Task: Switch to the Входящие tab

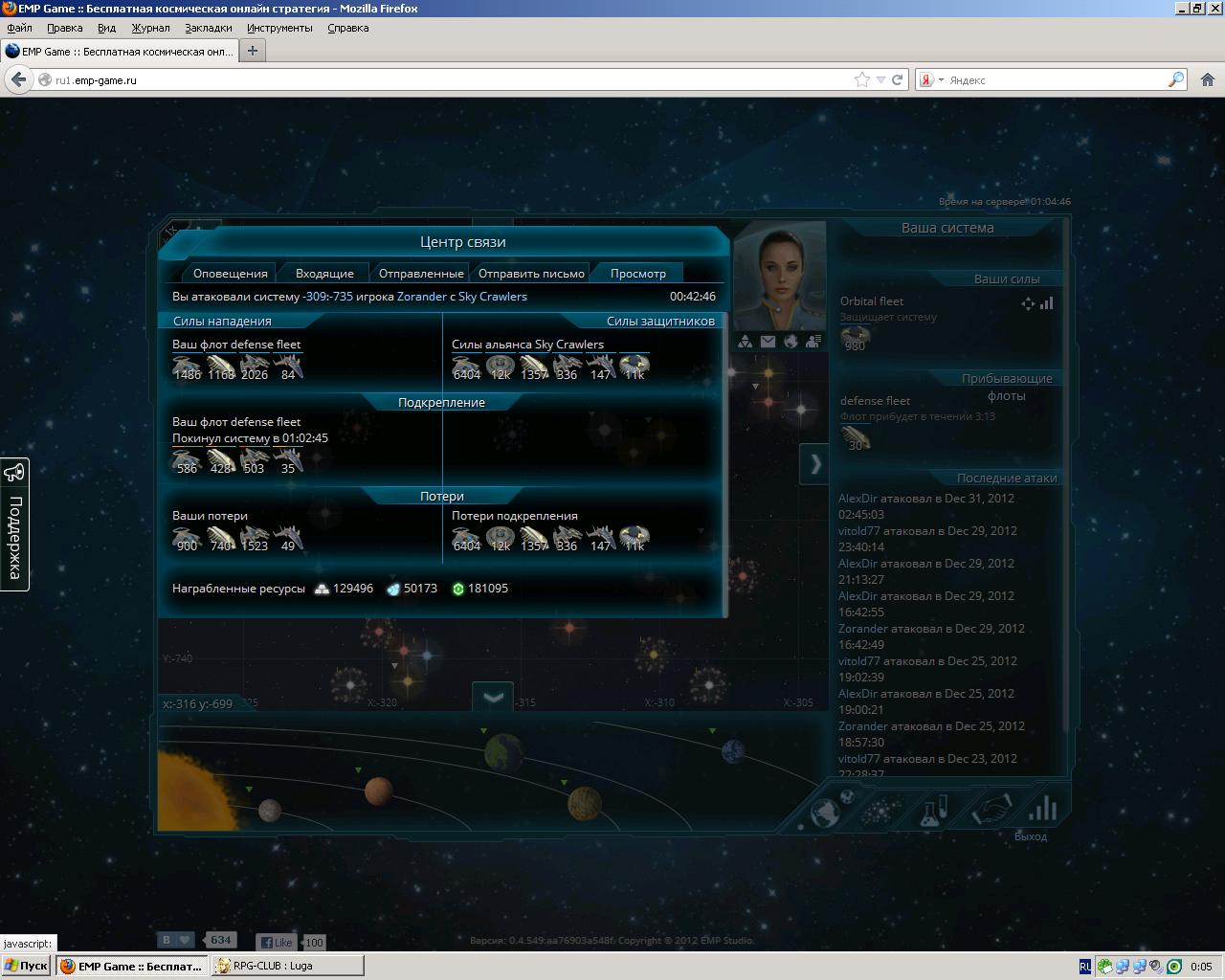Action: pyautogui.click(x=324, y=274)
